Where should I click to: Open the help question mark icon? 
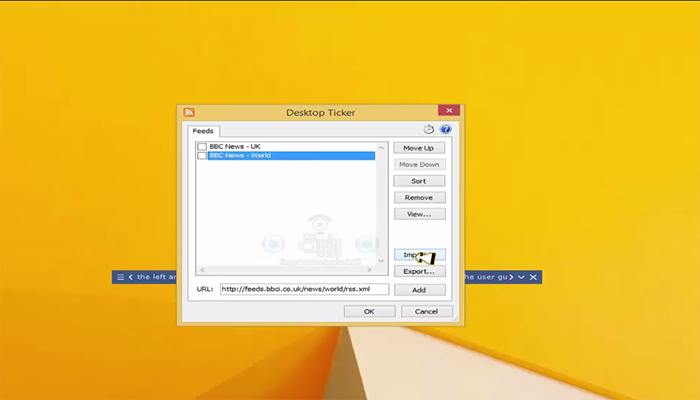tap(445, 129)
